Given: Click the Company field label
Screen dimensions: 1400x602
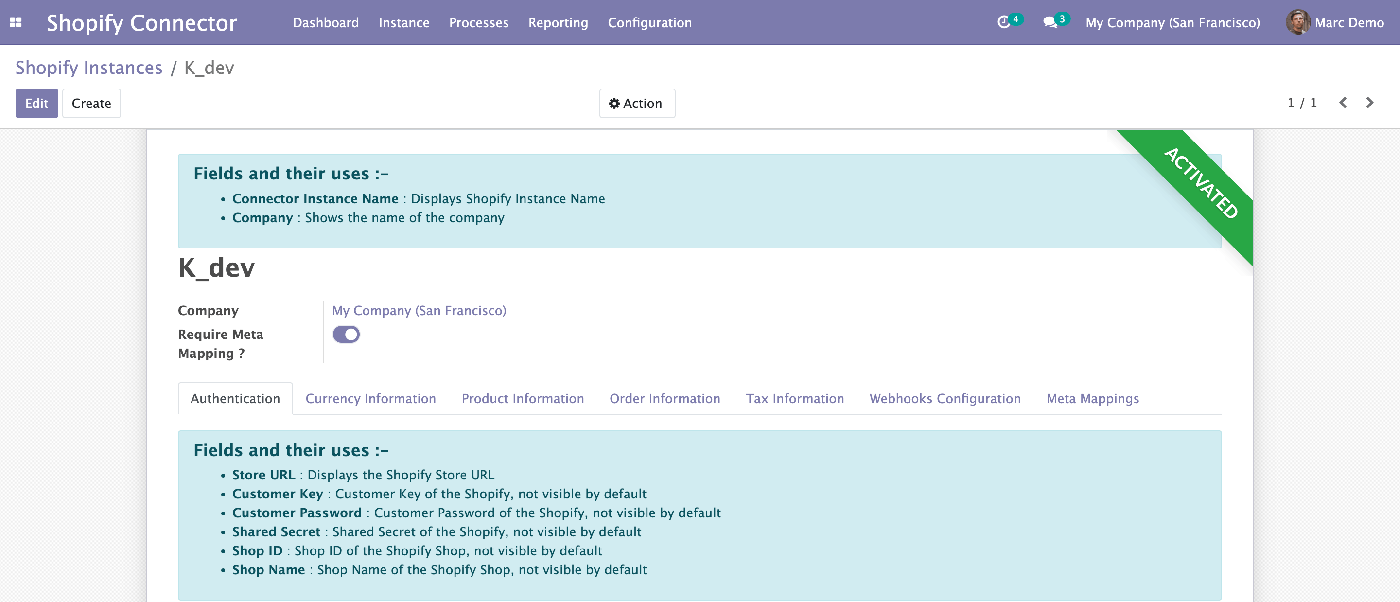Looking at the screenshot, I should [208, 311].
